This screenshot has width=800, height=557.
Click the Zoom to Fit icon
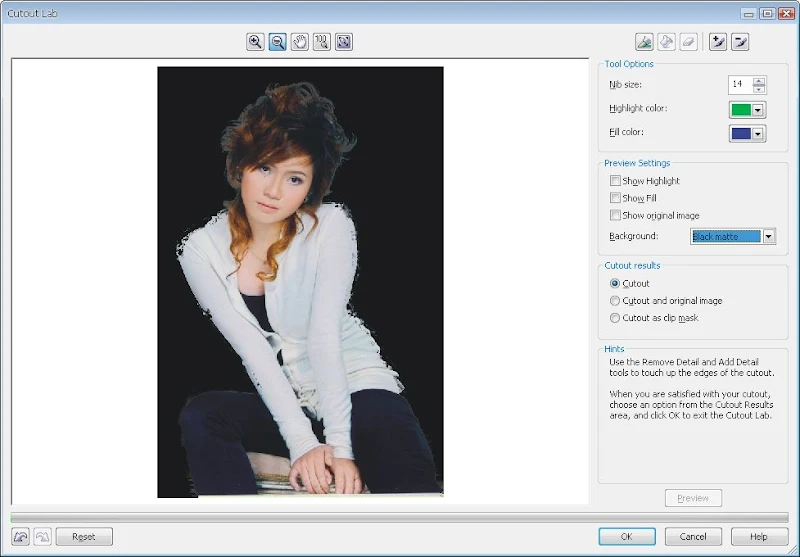(344, 42)
